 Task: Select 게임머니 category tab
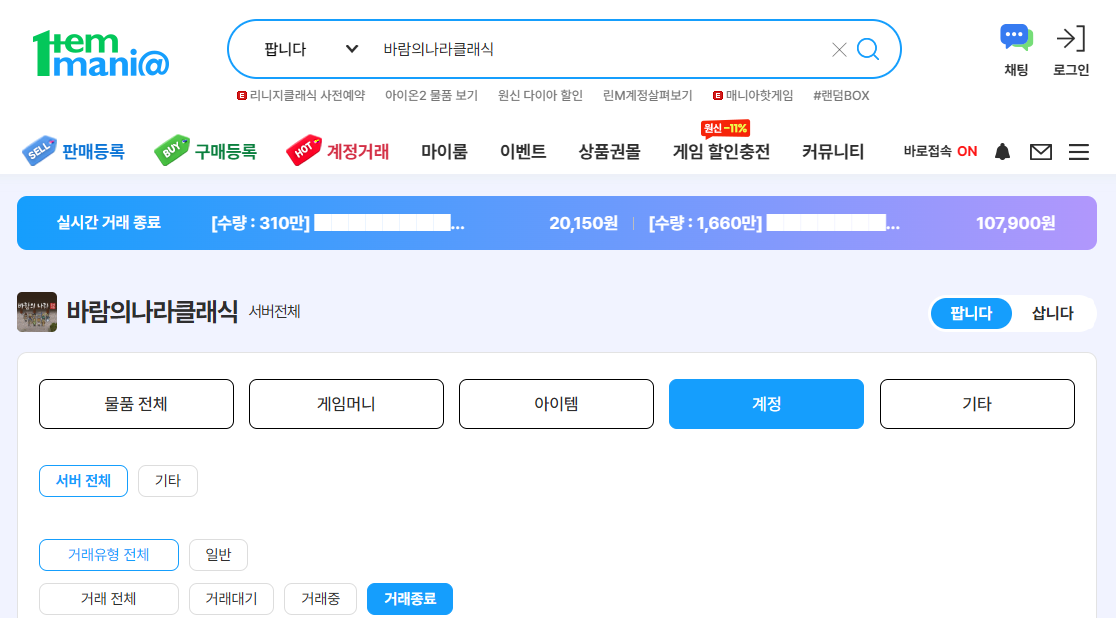(346, 404)
